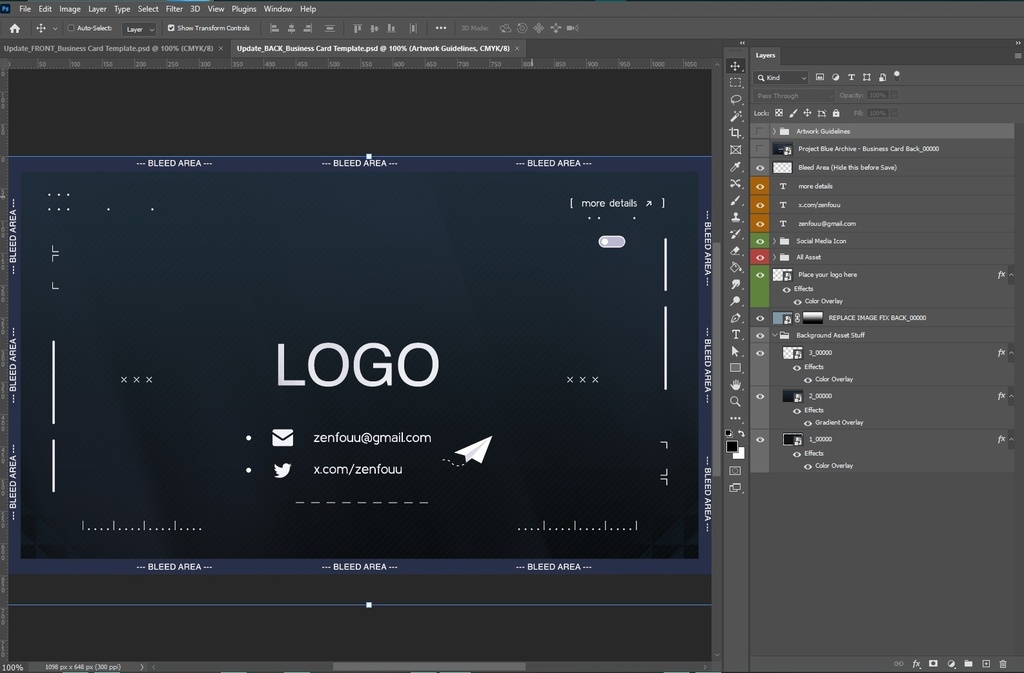
Task: Select the Rectangular Marquee tool
Action: (x=735, y=83)
